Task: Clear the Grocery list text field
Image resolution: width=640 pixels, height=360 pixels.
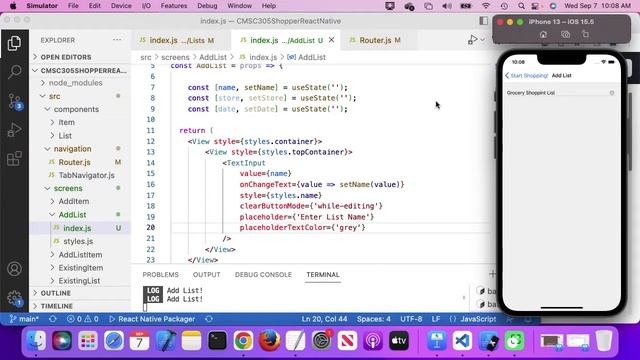Action: coord(611,93)
